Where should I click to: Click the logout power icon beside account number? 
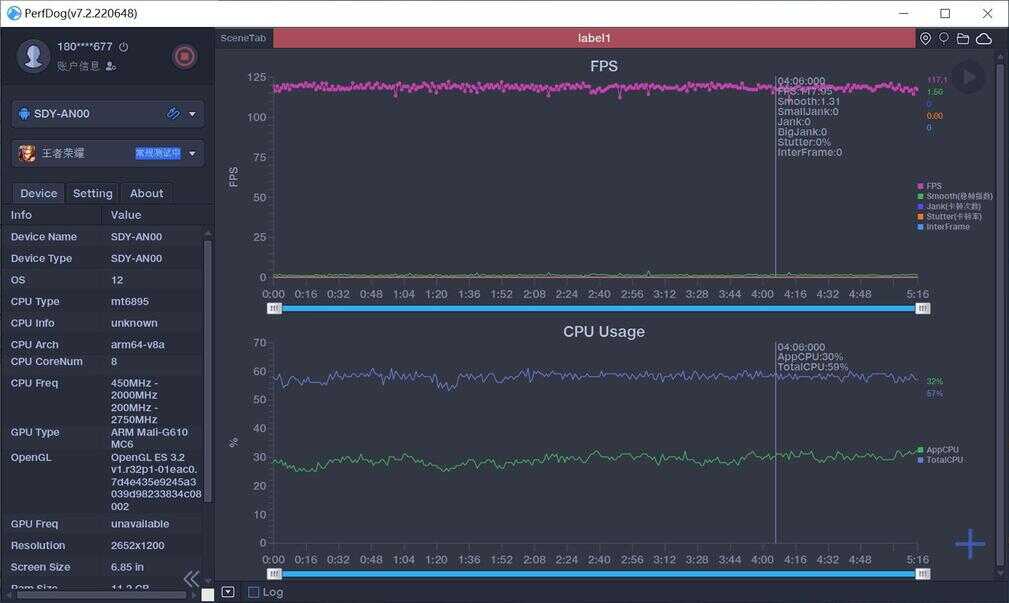[x=123, y=47]
